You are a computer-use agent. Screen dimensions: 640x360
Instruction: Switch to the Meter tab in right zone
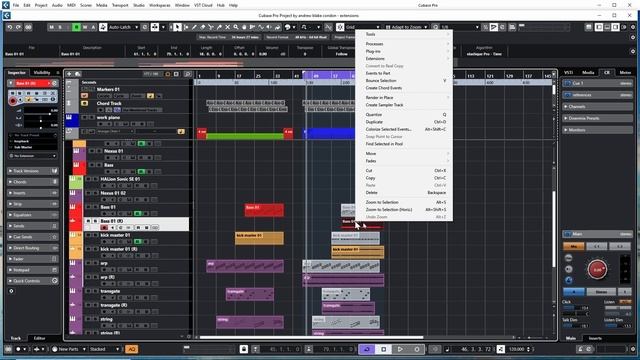coord(625,73)
